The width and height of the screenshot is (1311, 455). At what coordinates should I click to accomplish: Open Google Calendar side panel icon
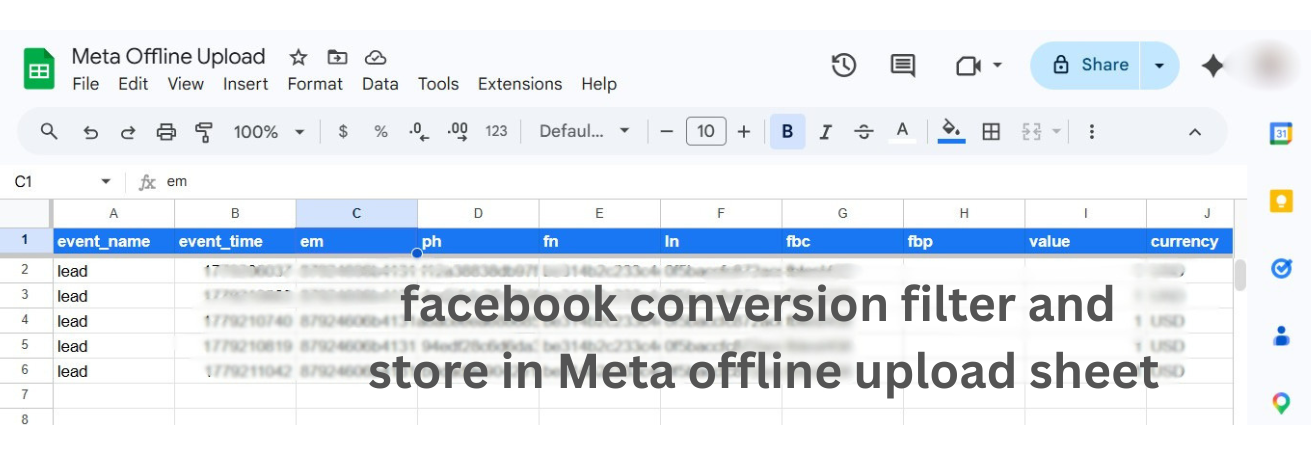(1281, 133)
